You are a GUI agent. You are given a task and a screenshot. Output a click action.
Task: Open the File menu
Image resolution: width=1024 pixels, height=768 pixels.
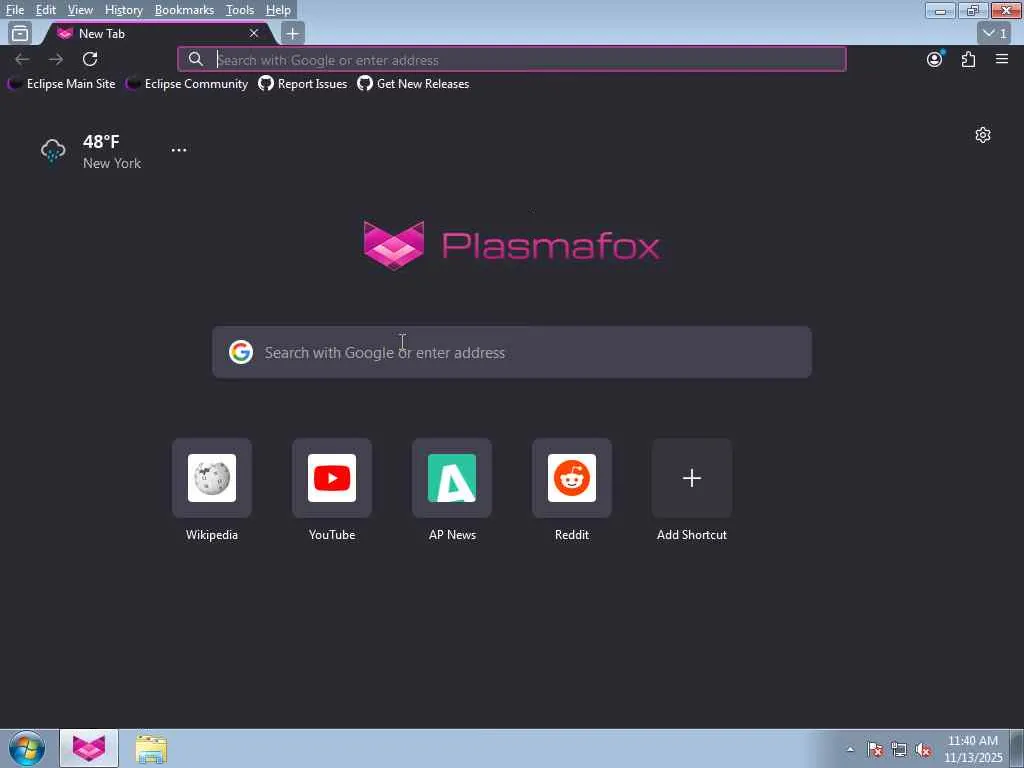pyautogui.click(x=15, y=10)
